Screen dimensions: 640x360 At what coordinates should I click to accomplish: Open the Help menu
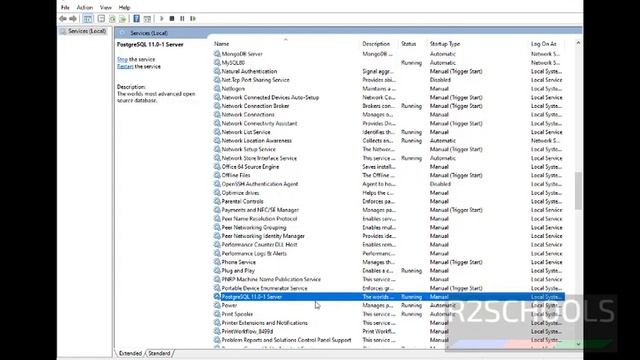(124, 7)
